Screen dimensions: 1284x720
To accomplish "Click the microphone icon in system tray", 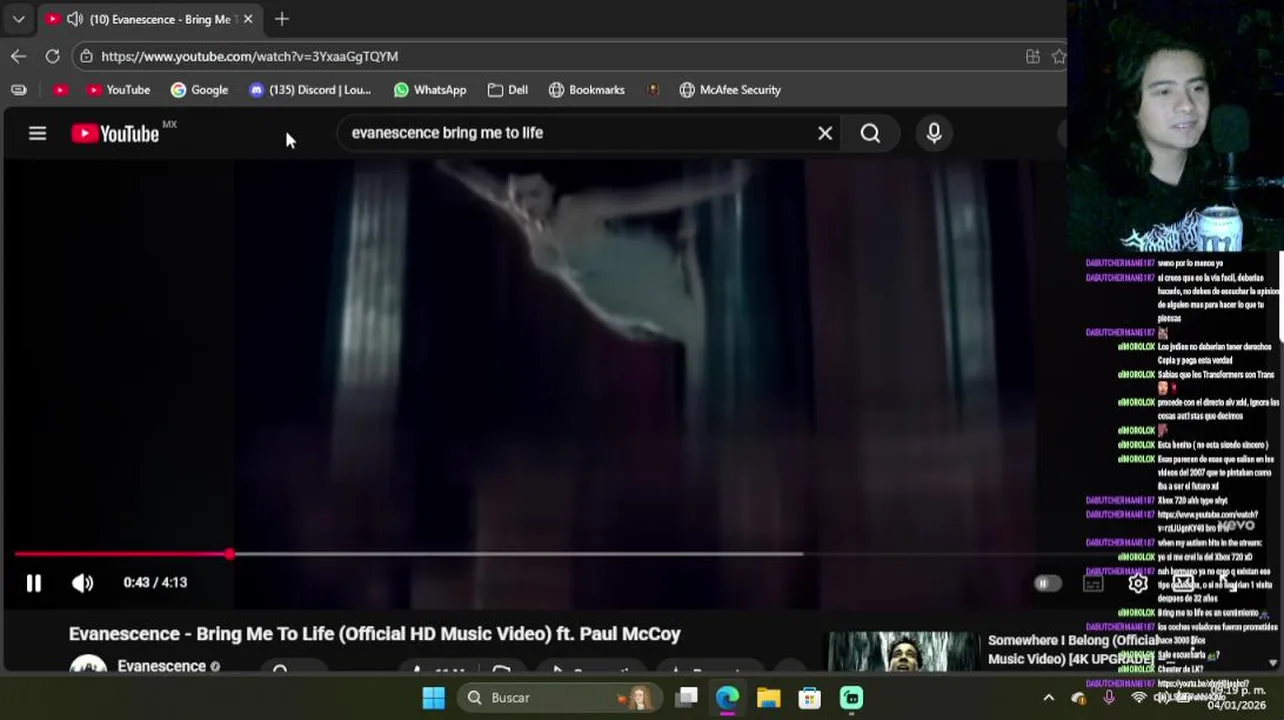I will [x=1109, y=697].
